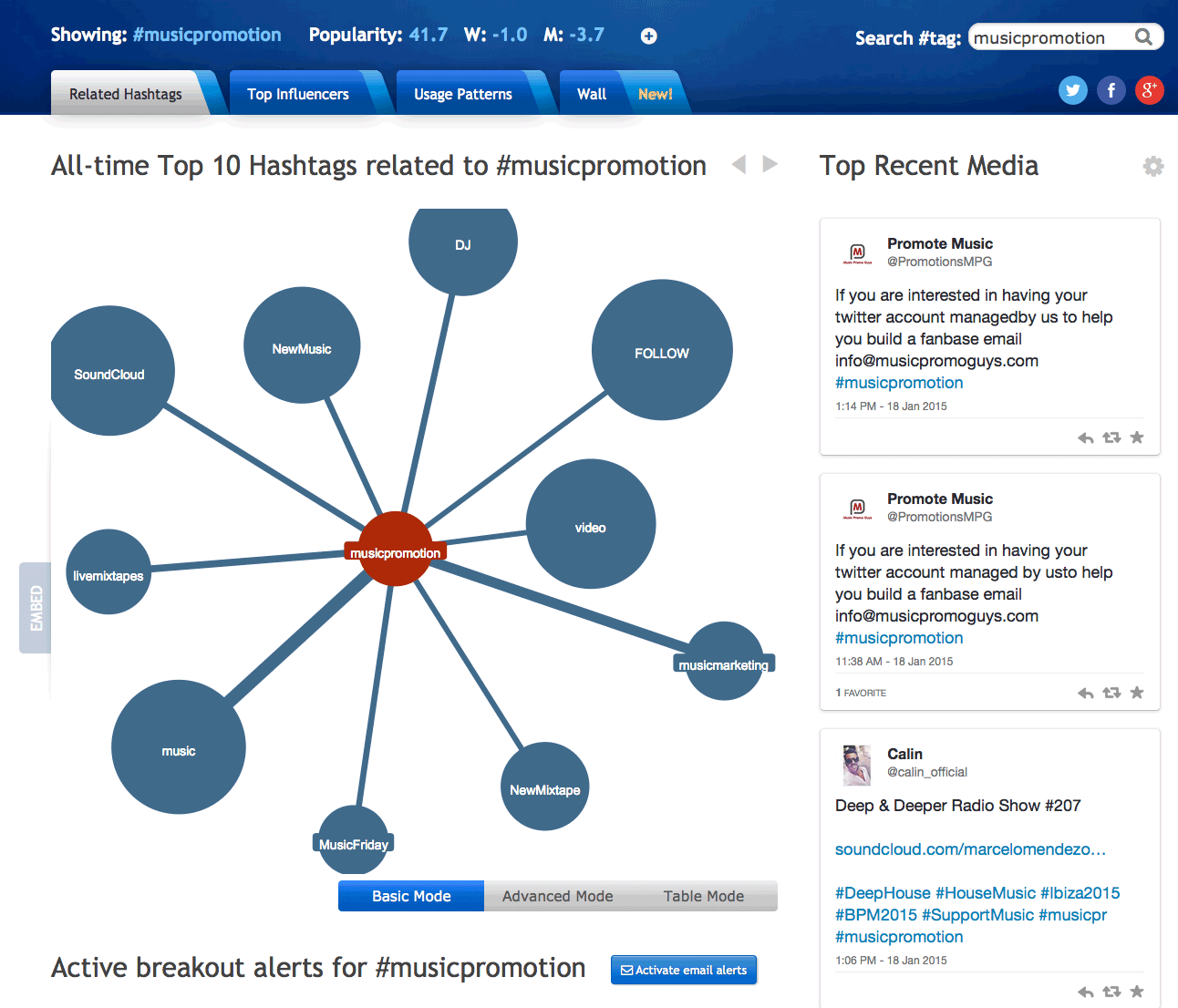1178x1008 pixels.
Task: Retweet the Calin Deep & Deeper tweet
Action: point(1111,992)
